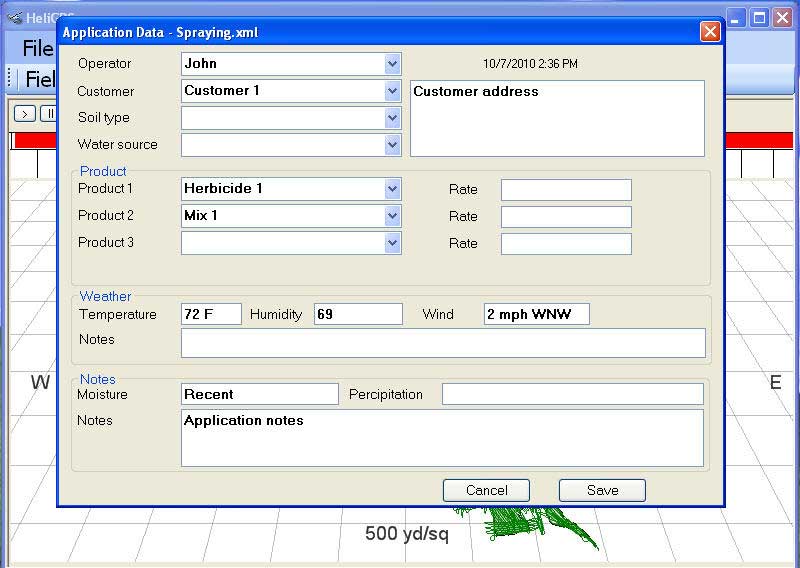Expand the Water source dropdown
Viewport: 800px width, 568px height.
click(x=392, y=145)
